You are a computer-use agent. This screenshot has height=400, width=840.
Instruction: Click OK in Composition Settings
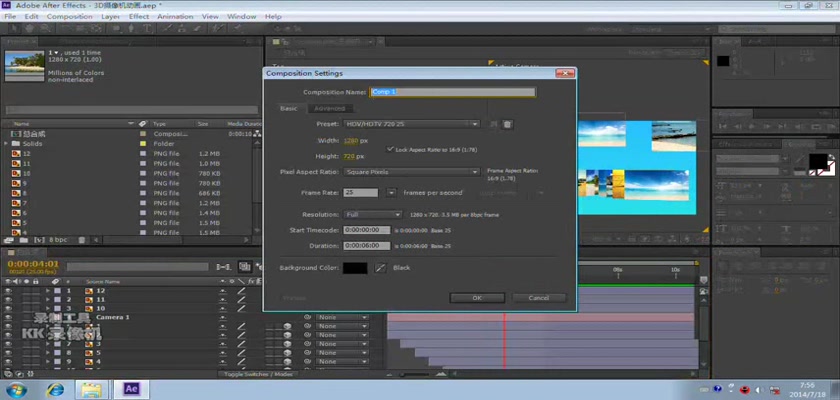[x=477, y=298]
